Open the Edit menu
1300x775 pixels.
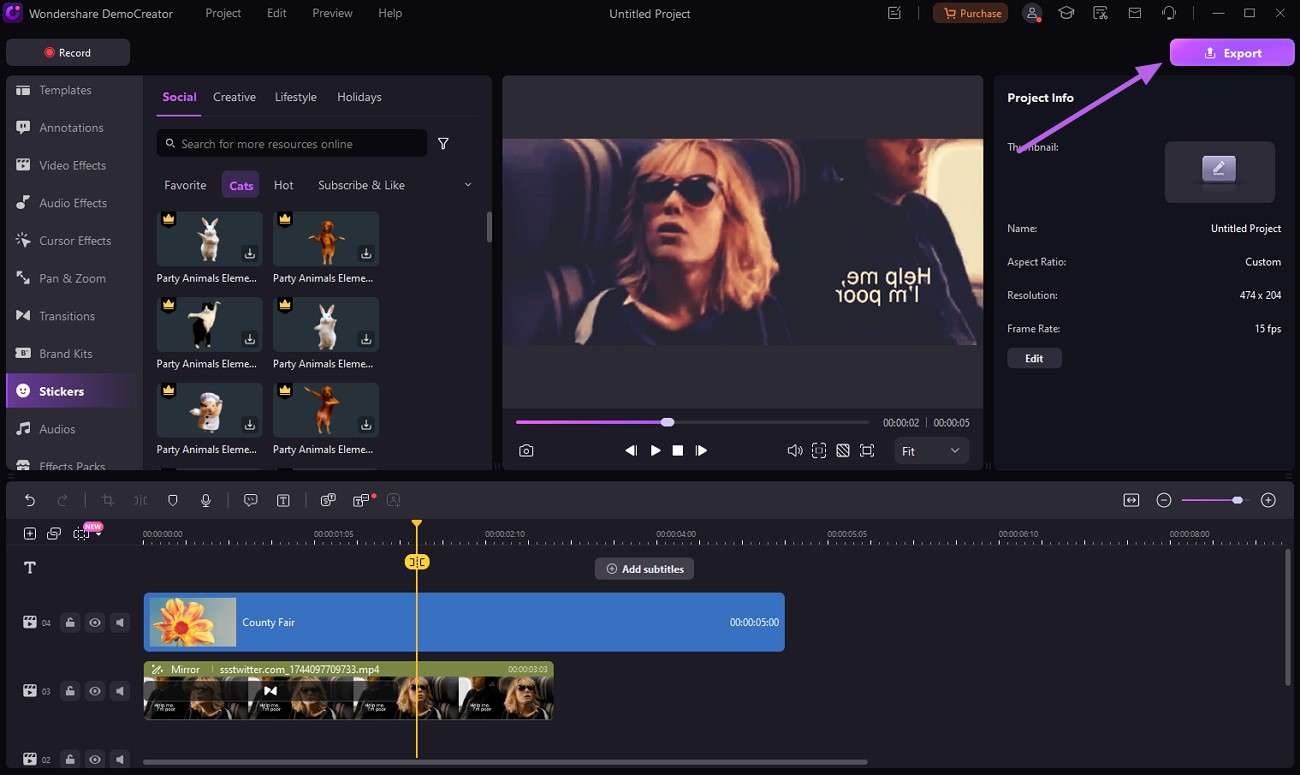pyautogui.click(x=277, y=13)
